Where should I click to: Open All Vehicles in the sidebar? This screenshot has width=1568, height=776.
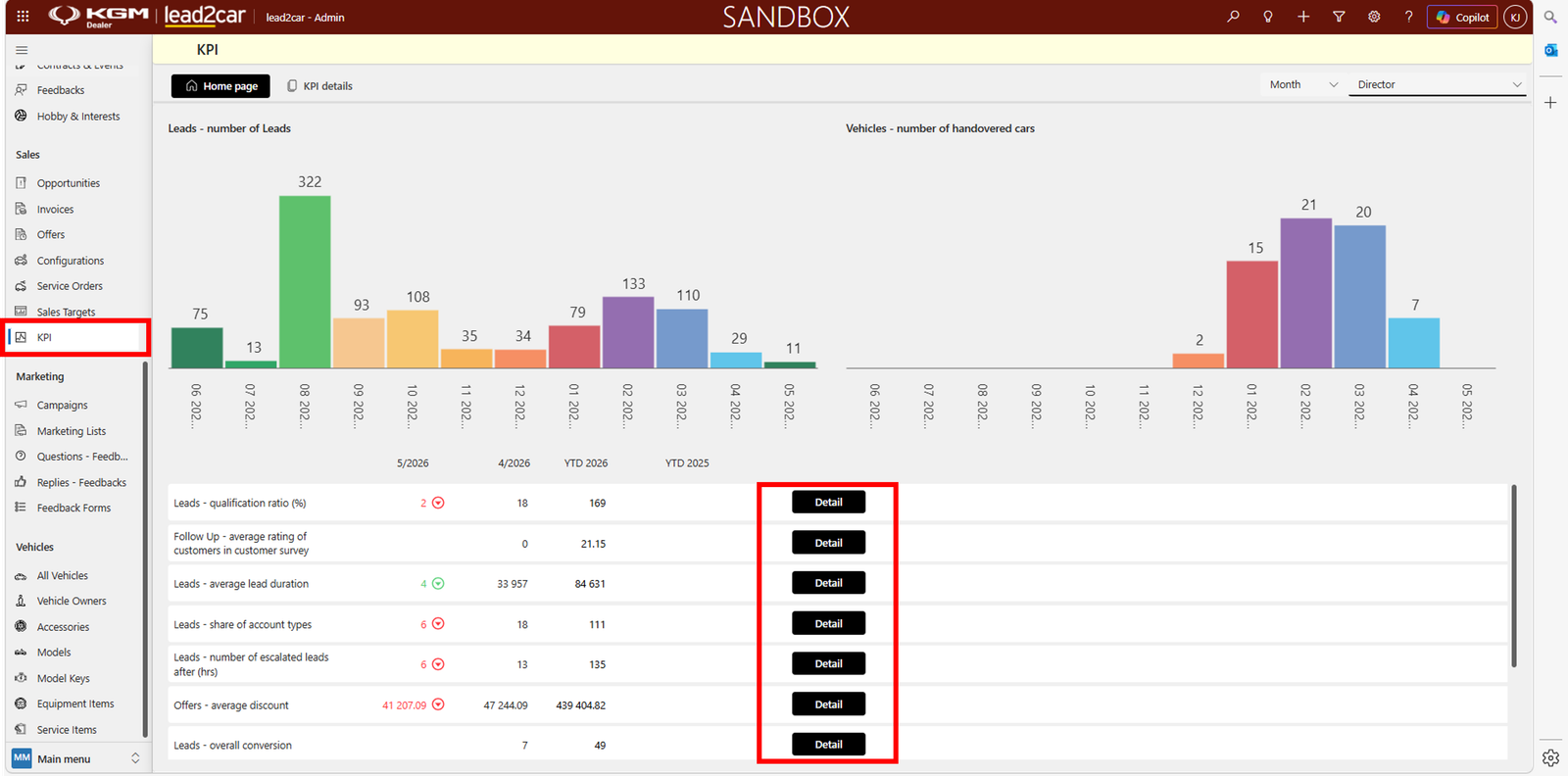pyautogui.click(x=63, y=576)
